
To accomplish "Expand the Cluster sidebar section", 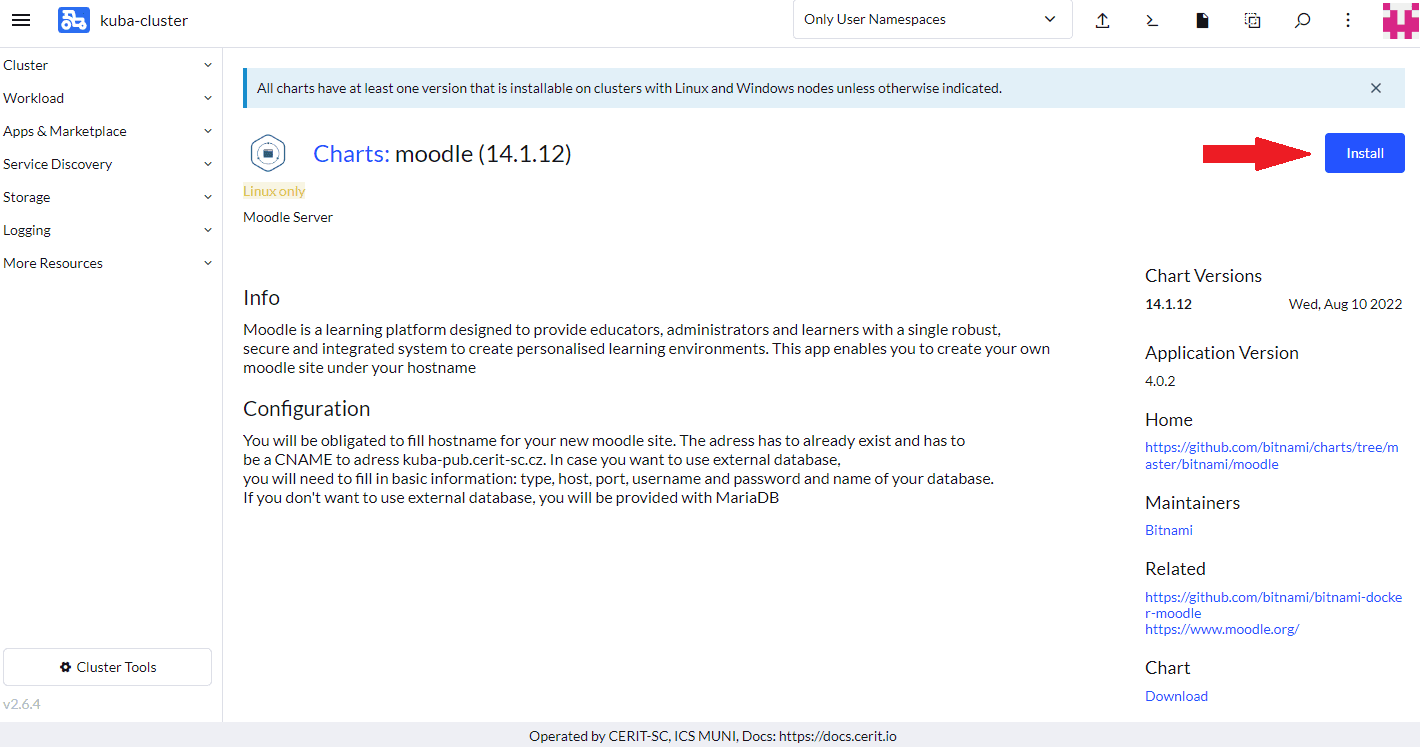I will tap(108, 65).
